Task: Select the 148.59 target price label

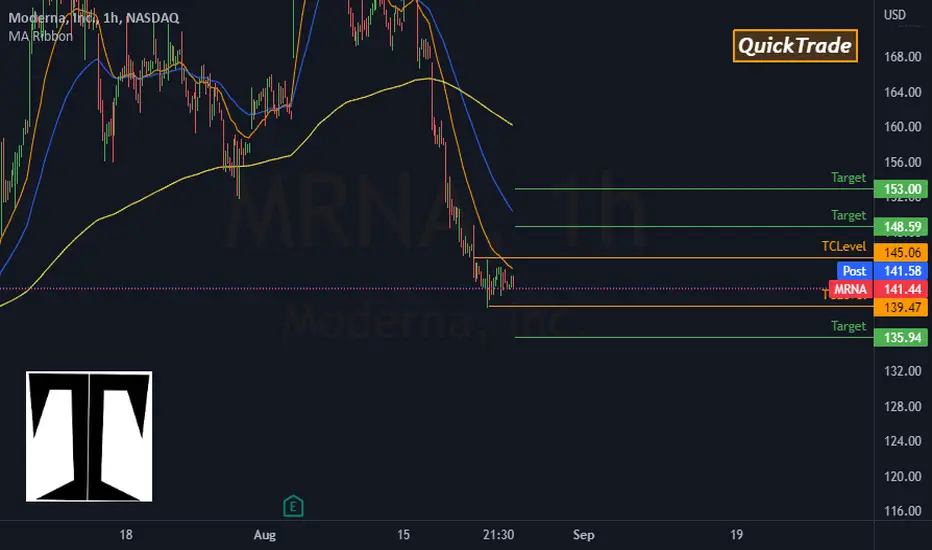Action: pyautogui.click(x=901, y=227)
